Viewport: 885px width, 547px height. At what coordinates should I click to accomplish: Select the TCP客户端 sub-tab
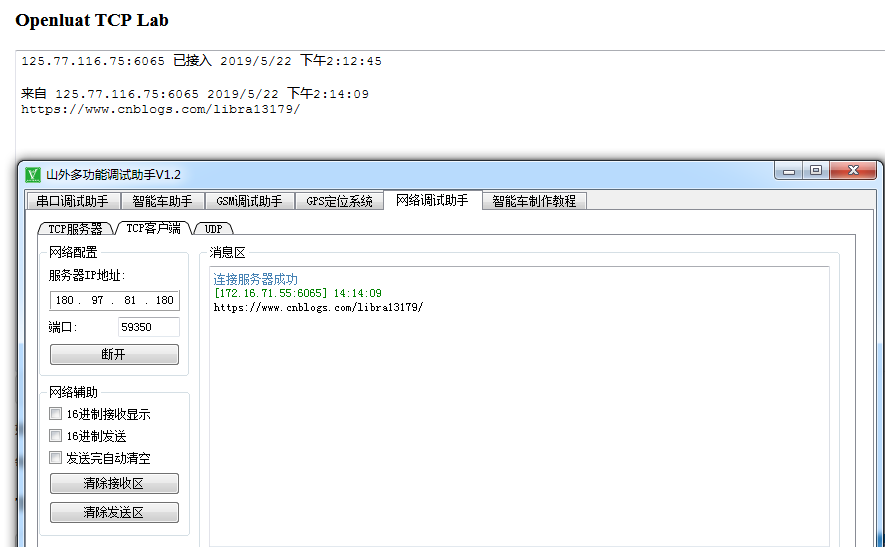(x=153, y=227)
